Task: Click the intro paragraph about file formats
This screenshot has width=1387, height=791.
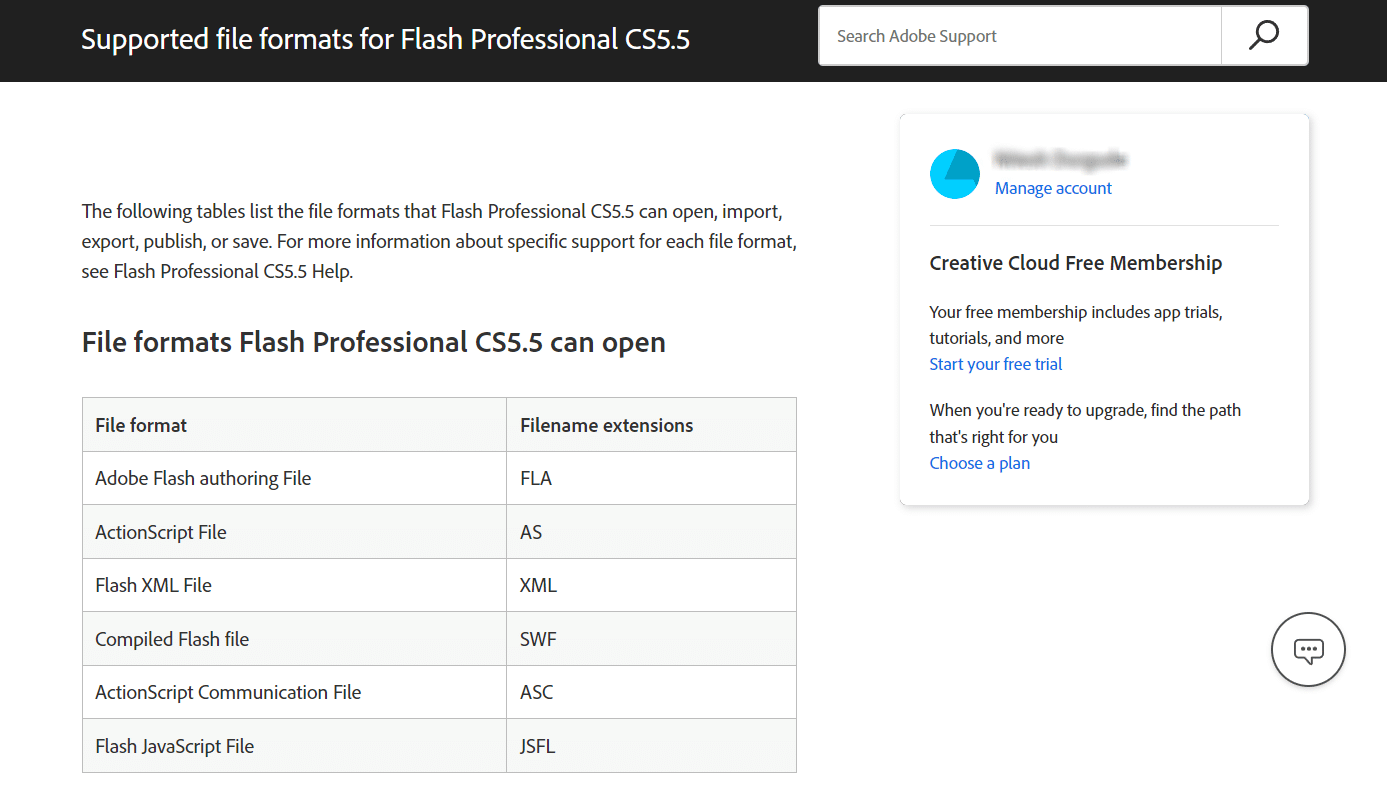Action: coord(439,241)
